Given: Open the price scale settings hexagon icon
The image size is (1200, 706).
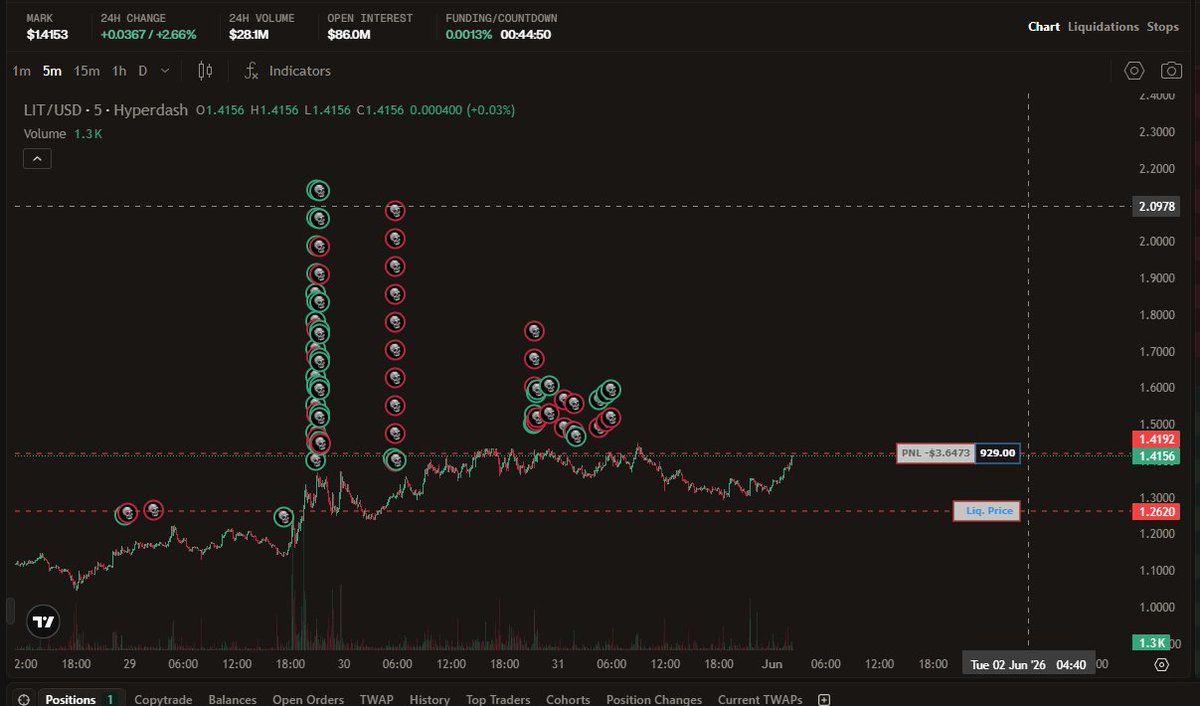Looking at the screenshot, I should point(1161,664).
